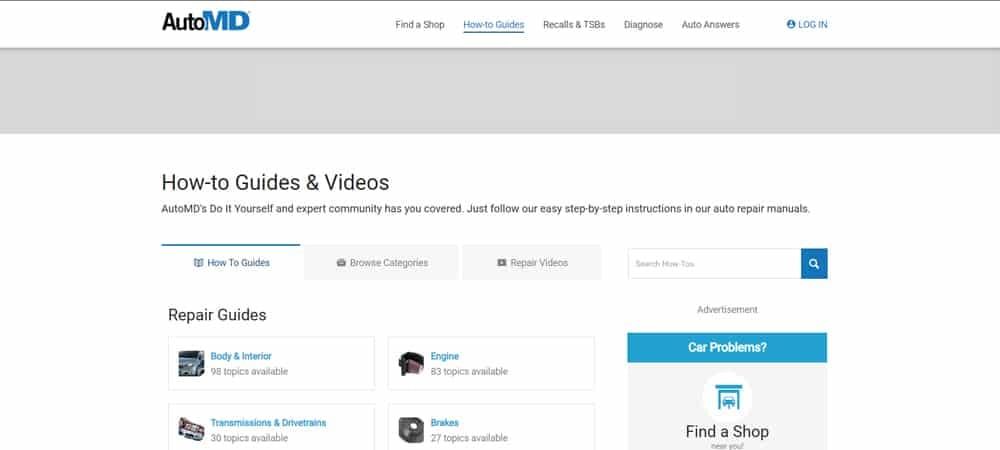The height and width of the screenshot is (450, 1000).
Task: Open Diagnose in the navigation
Action: tap(643, 25)
